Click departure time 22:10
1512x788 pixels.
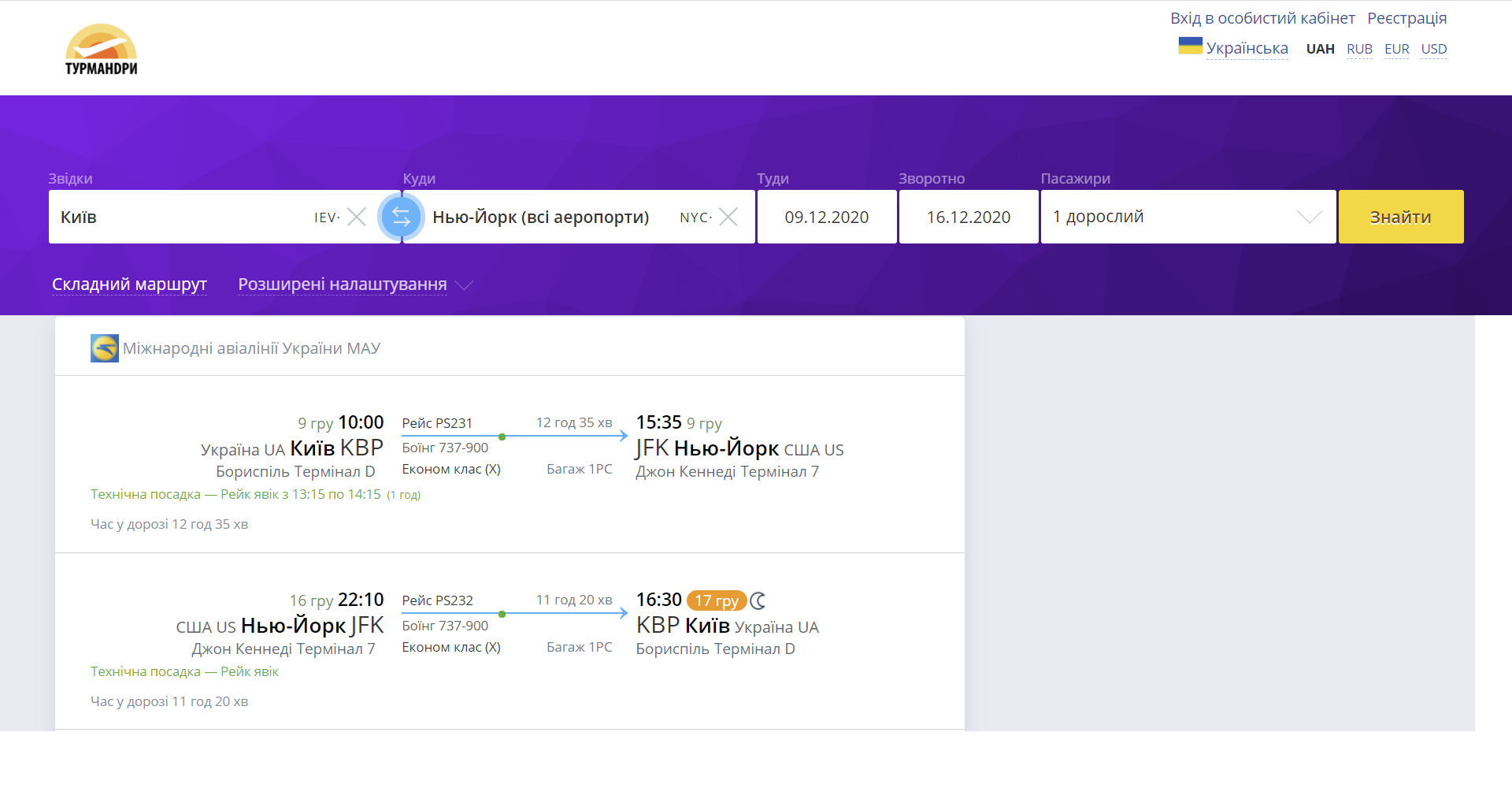(x=361, y=600)
